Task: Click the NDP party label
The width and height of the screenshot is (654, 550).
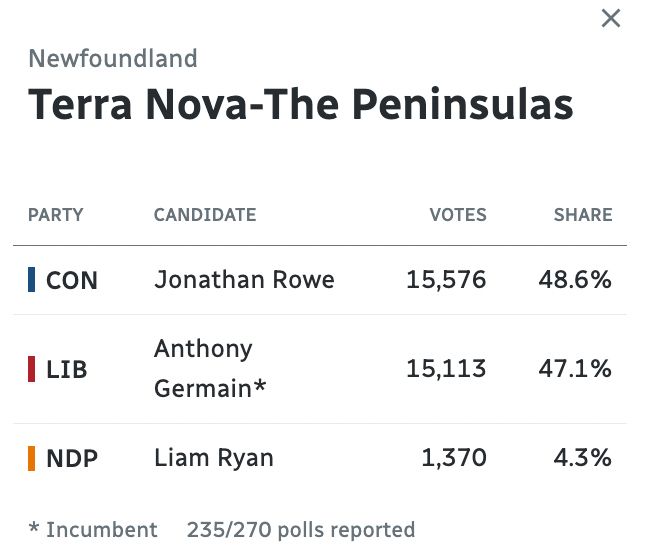Action: pos(72,459)
